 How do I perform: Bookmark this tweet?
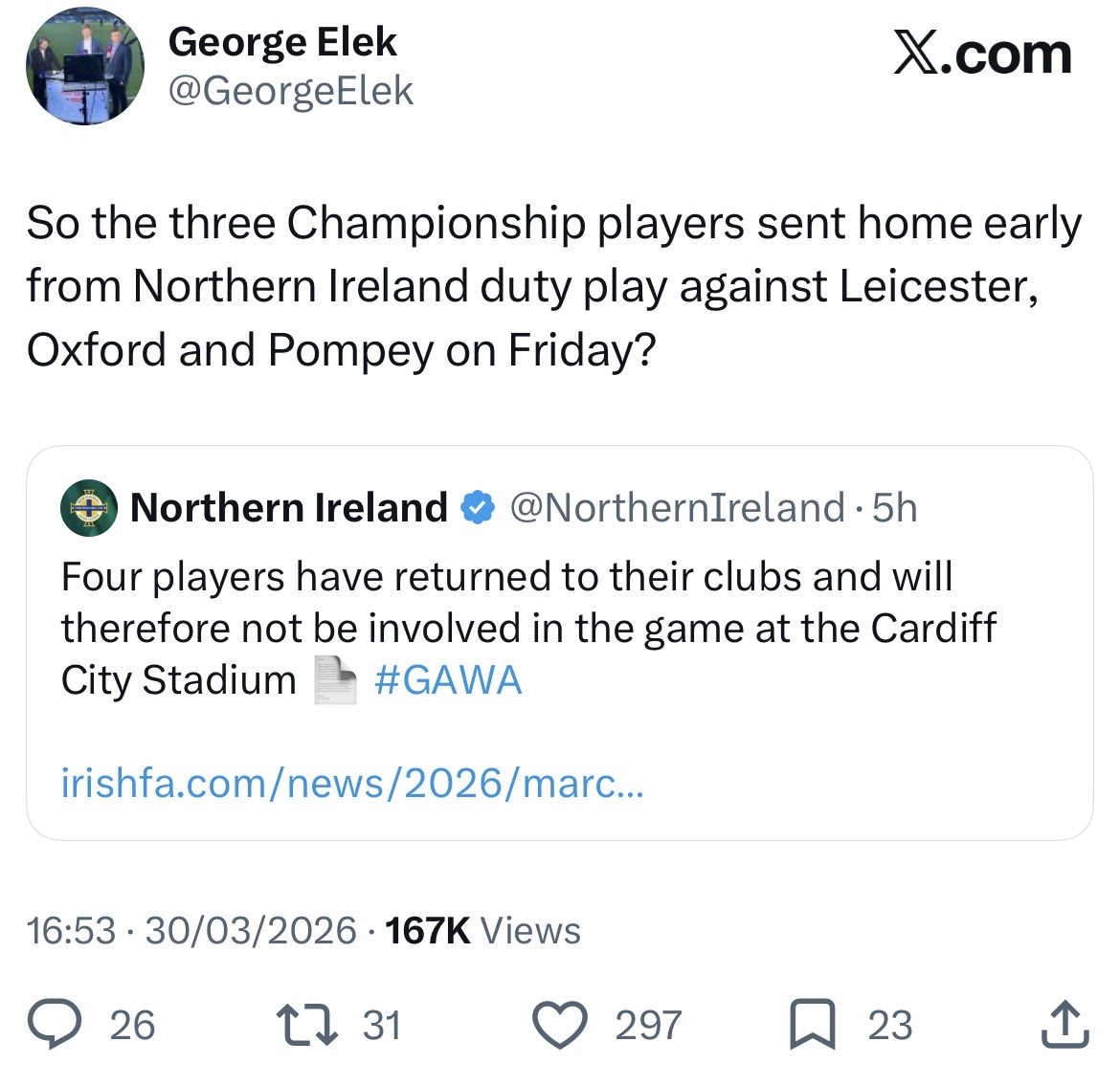[x=811, y=1025]
